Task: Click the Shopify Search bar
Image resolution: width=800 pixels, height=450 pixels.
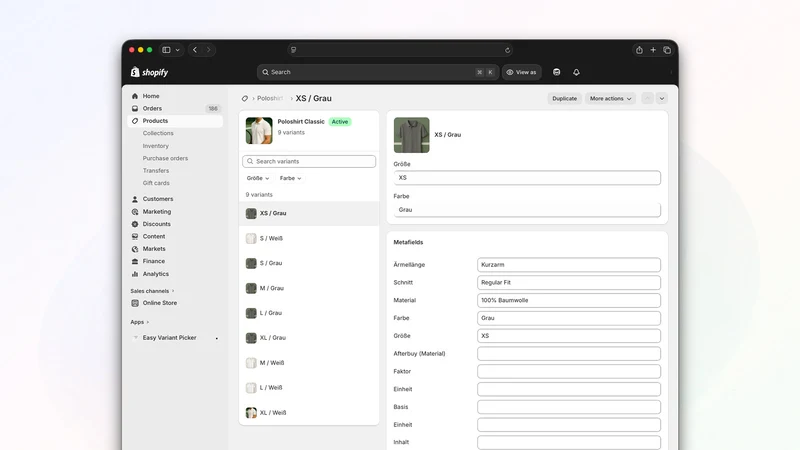Action: (x=378, y=72)
